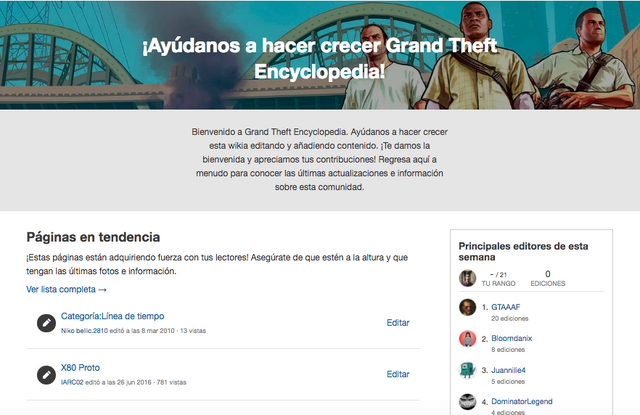Click the Bienvenido welcome paragraph
This screenshot has height=415, width=640.
320,160
